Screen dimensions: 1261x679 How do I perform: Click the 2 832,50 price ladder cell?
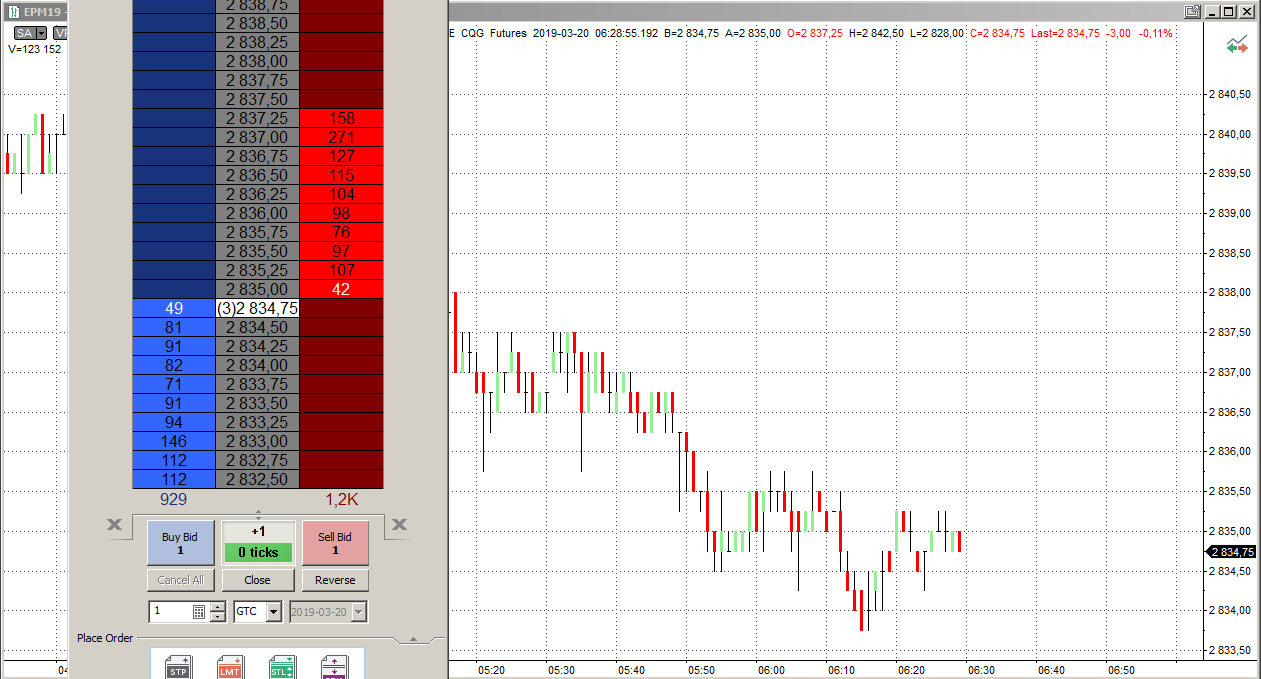click(x=258, y=479)
